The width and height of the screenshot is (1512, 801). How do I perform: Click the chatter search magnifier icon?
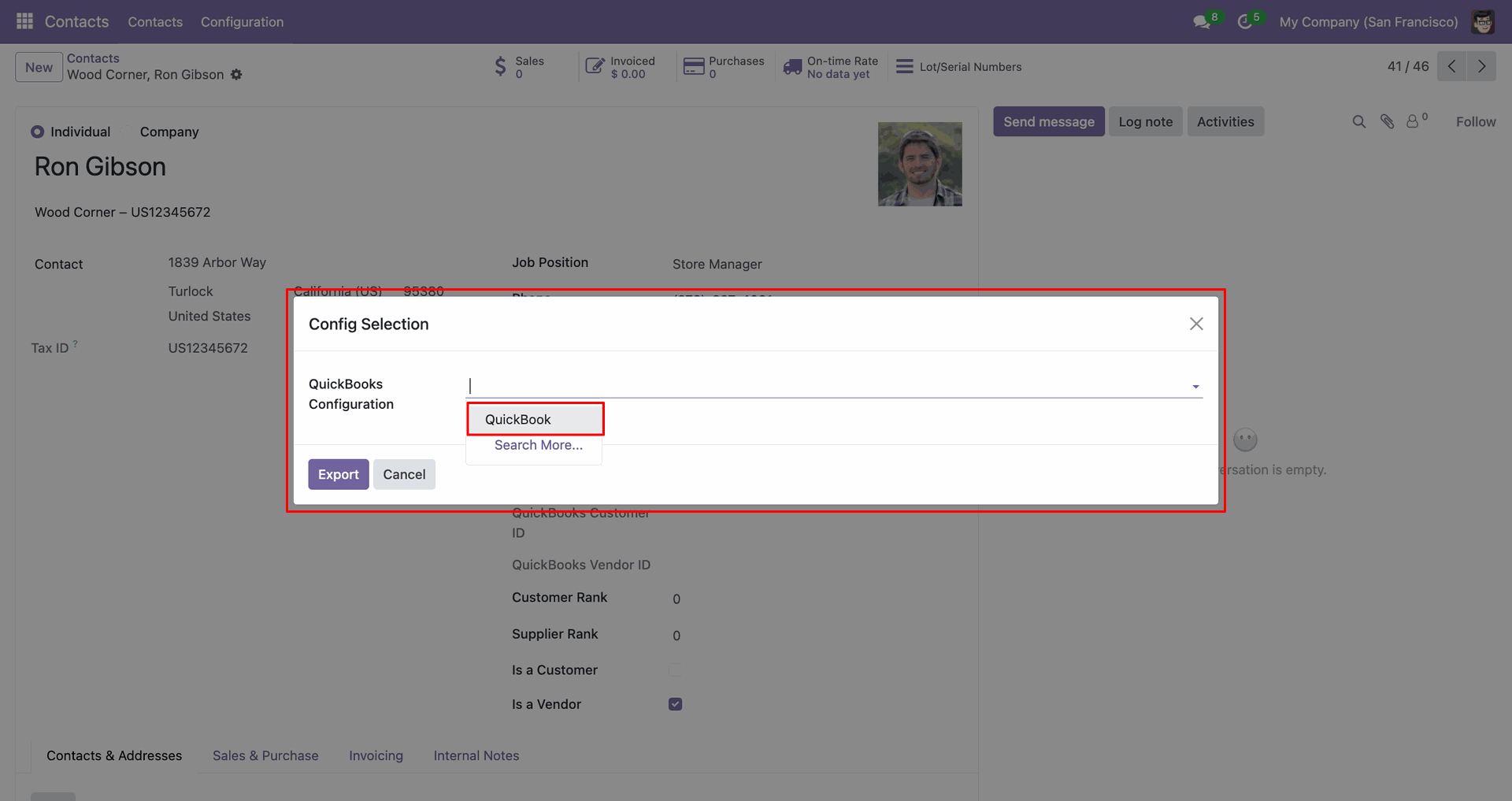[x=1358, y=122]
